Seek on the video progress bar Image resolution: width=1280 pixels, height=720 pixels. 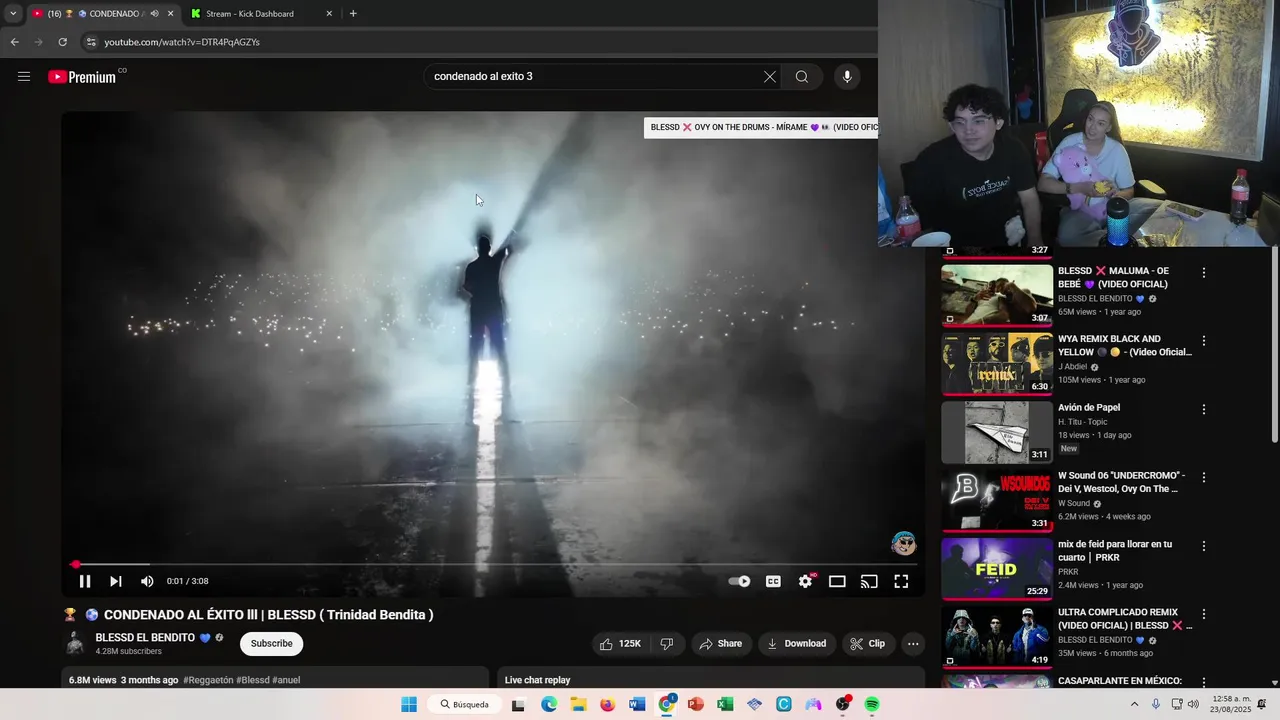point(493,564)
